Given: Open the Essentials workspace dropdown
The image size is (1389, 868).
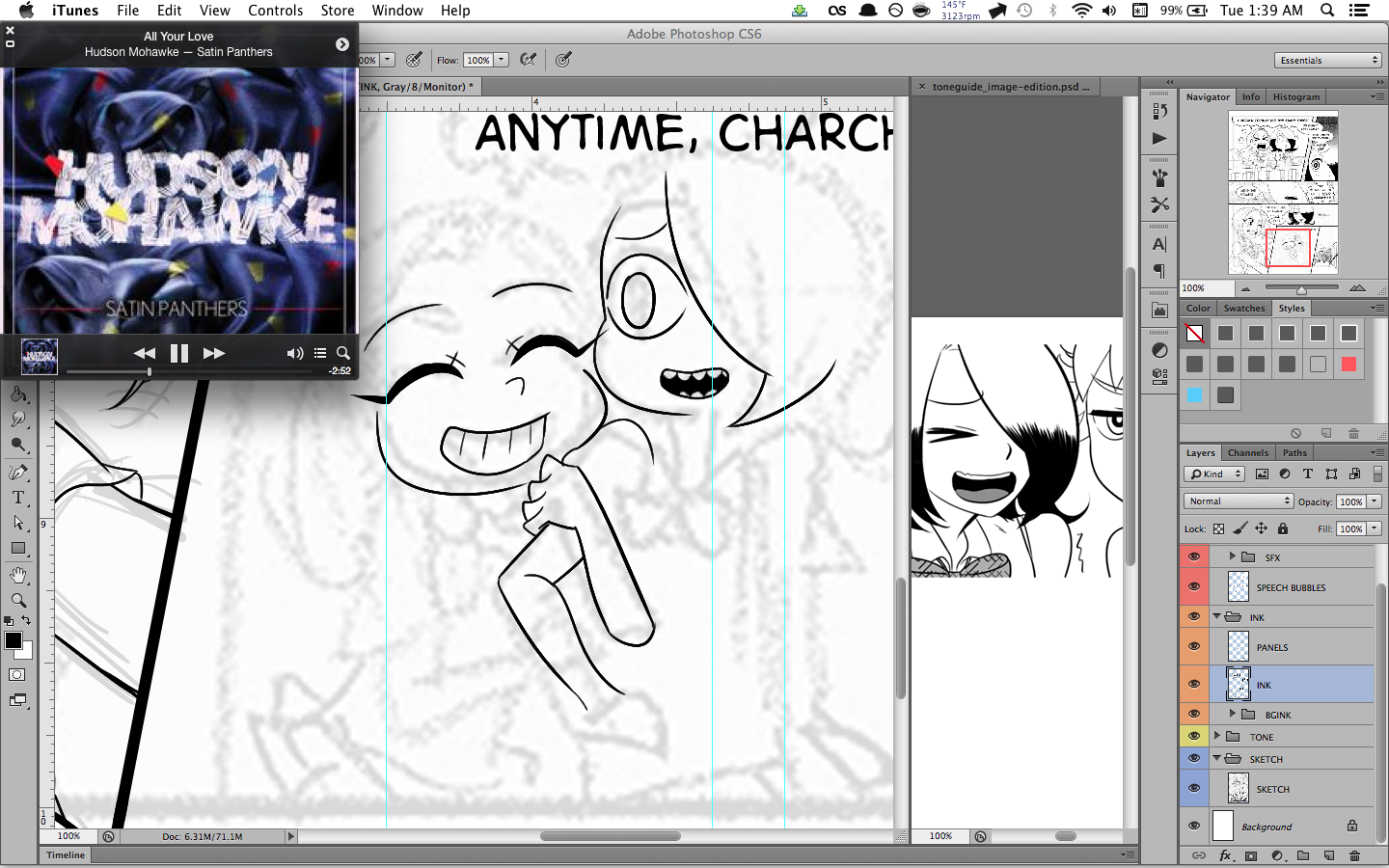Looking at the screenshot, I should pos(1329,60).
